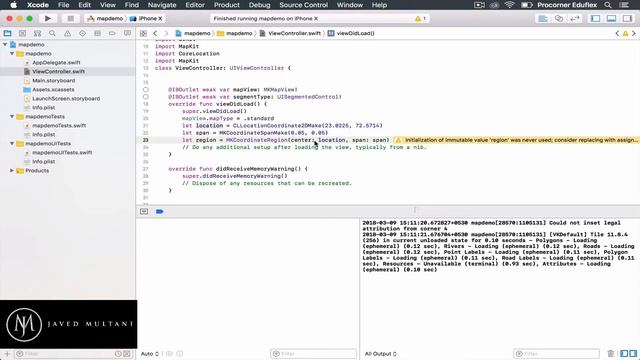This screenshot has width=640, height=360.
Task: Open the Report navigator
Action: pos(127,33)
